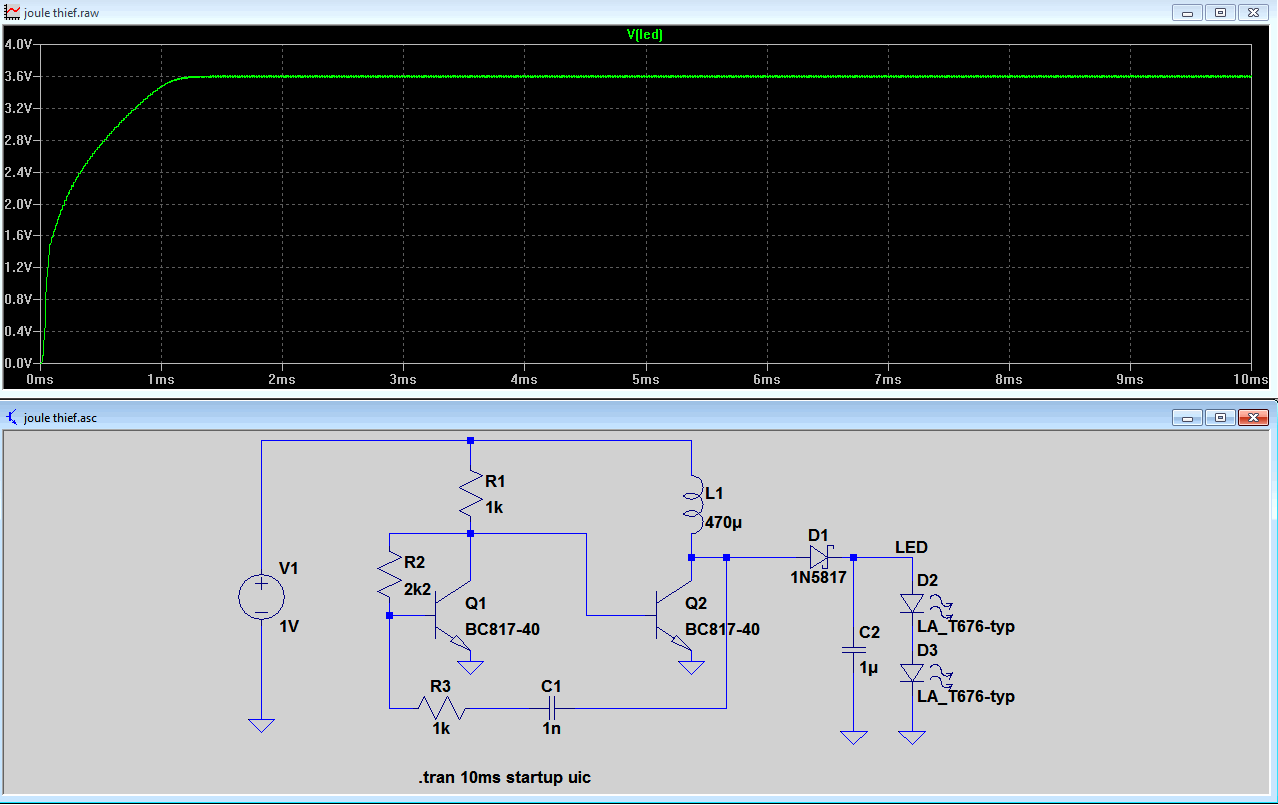Click the Q1 BC817-40 transistor symbol
The width and height of the screenshot is (1278, 805).
pyautogui.click(x=456, y=626)
